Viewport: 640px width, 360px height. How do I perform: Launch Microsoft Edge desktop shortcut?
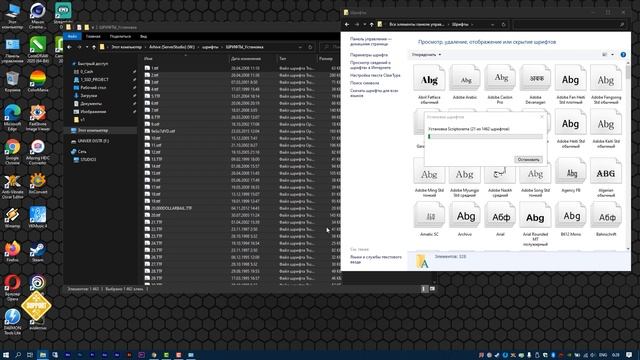click(x=12, y=118)
